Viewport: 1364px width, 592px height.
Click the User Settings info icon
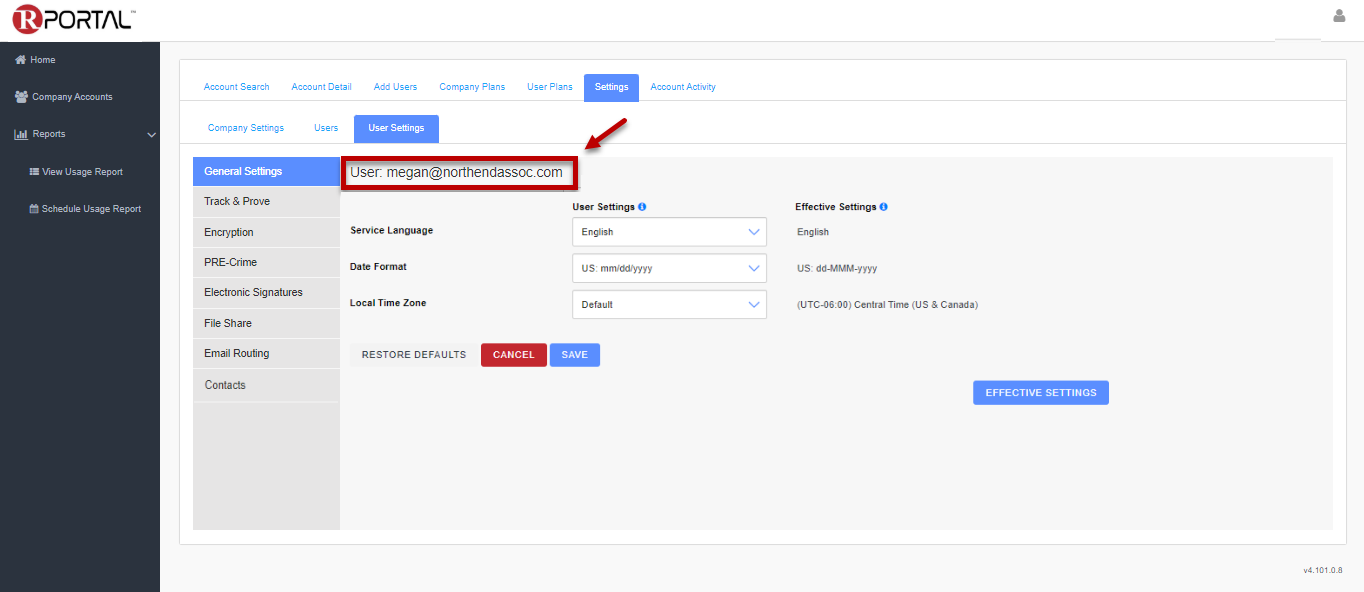pyautogui.click(x=642, y=207)
